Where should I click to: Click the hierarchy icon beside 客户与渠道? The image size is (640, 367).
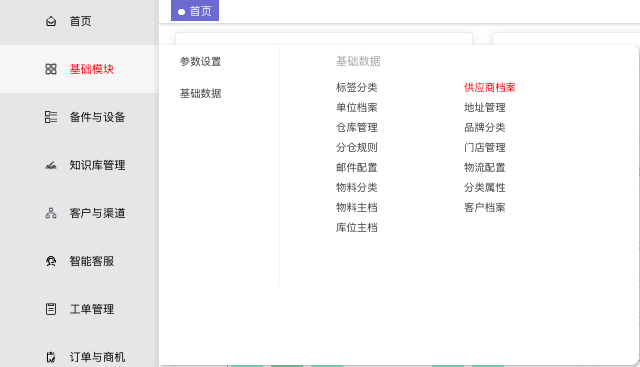[51, 213]
